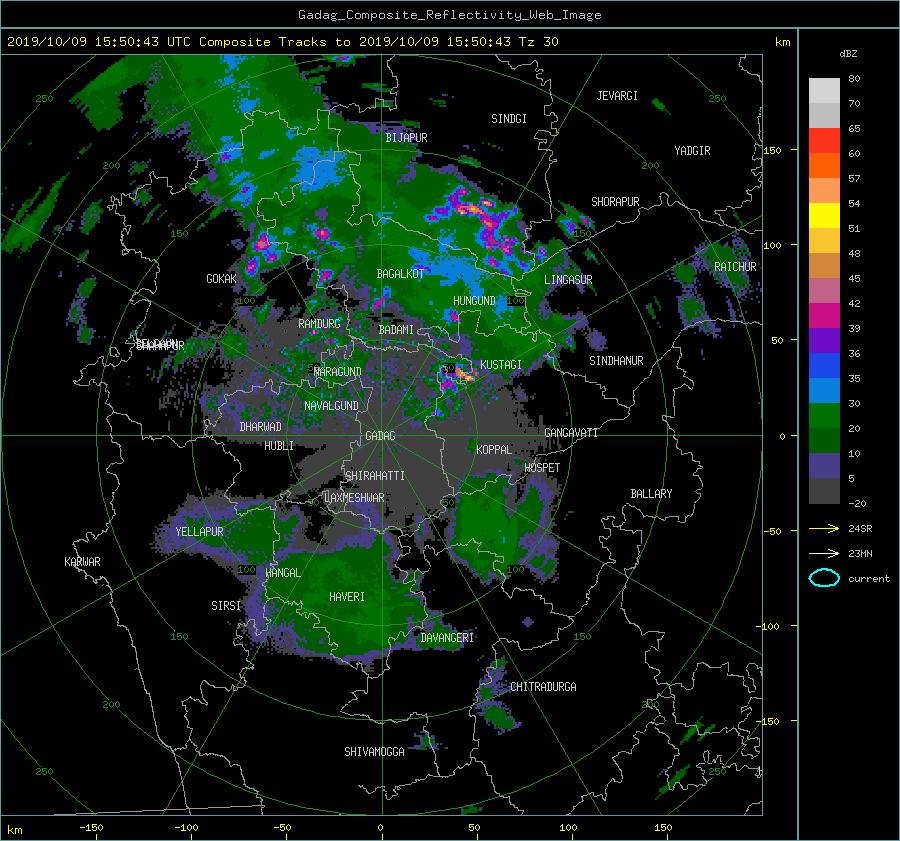Select the purple 36-39 dBZ swatch

[824, 341]
